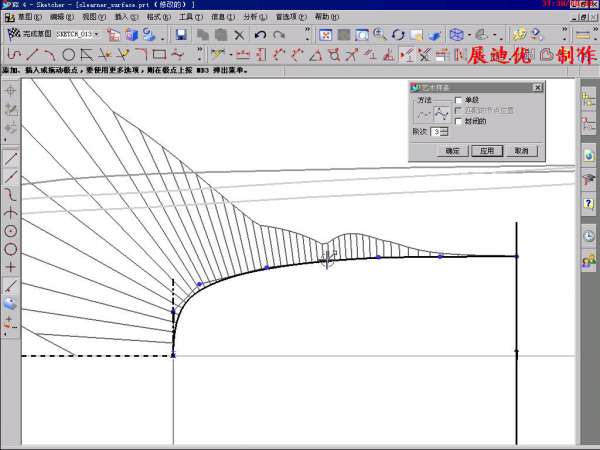Click the Undo arrow in the toolbar
The height and width of the screenshot is (450, 600).
(260, 35)
